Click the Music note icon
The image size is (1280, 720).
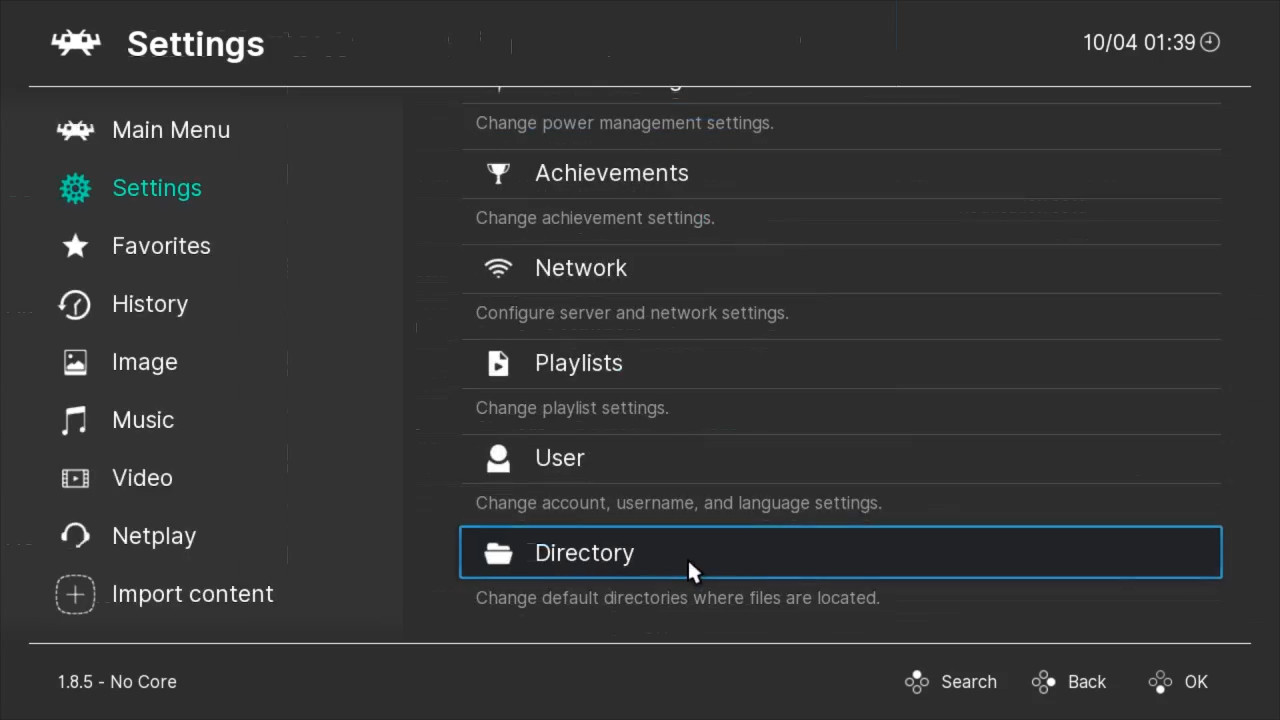75,420
